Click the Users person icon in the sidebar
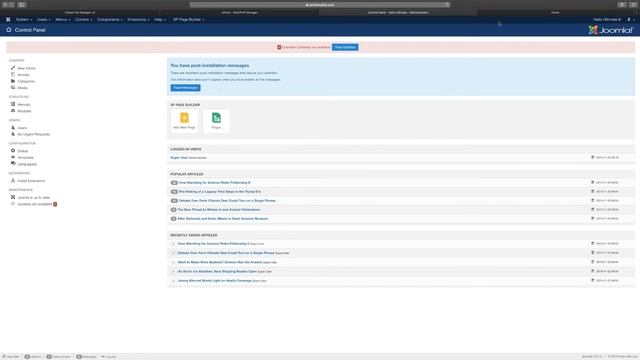Image resolution: width=640 pixels, height=360 pixels. [x=13, y=128]
